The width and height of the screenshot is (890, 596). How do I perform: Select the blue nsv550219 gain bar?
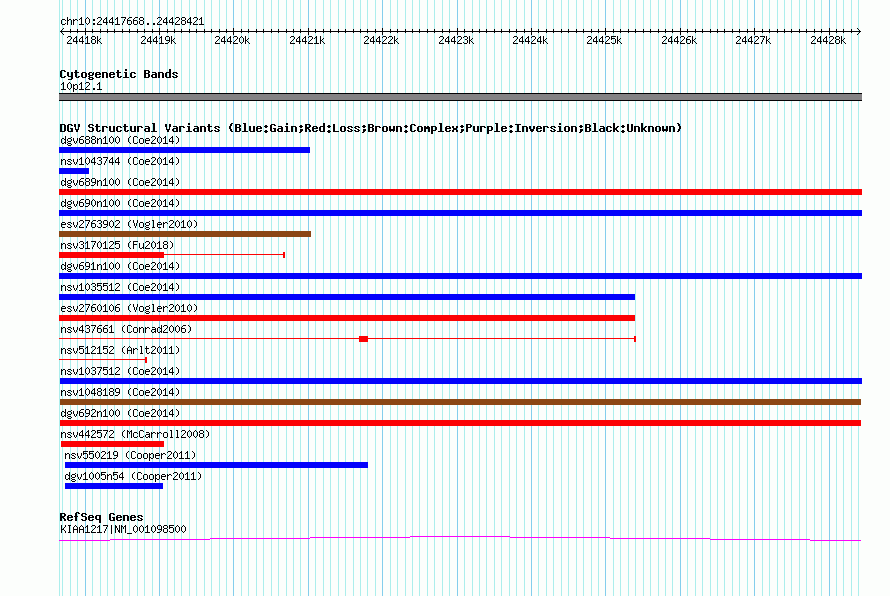coord(216,465)
